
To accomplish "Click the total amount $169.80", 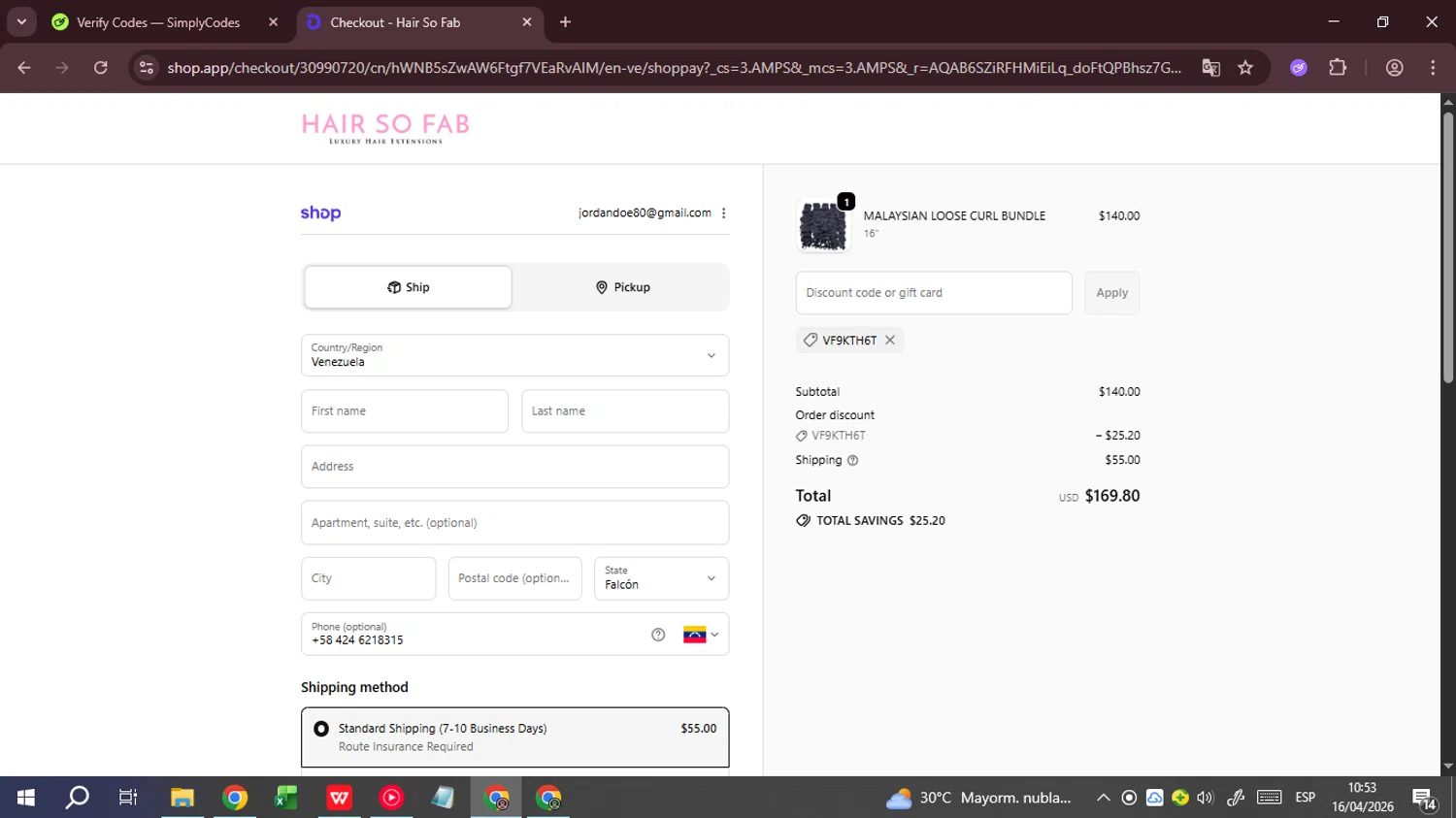I will (1112, 496).
